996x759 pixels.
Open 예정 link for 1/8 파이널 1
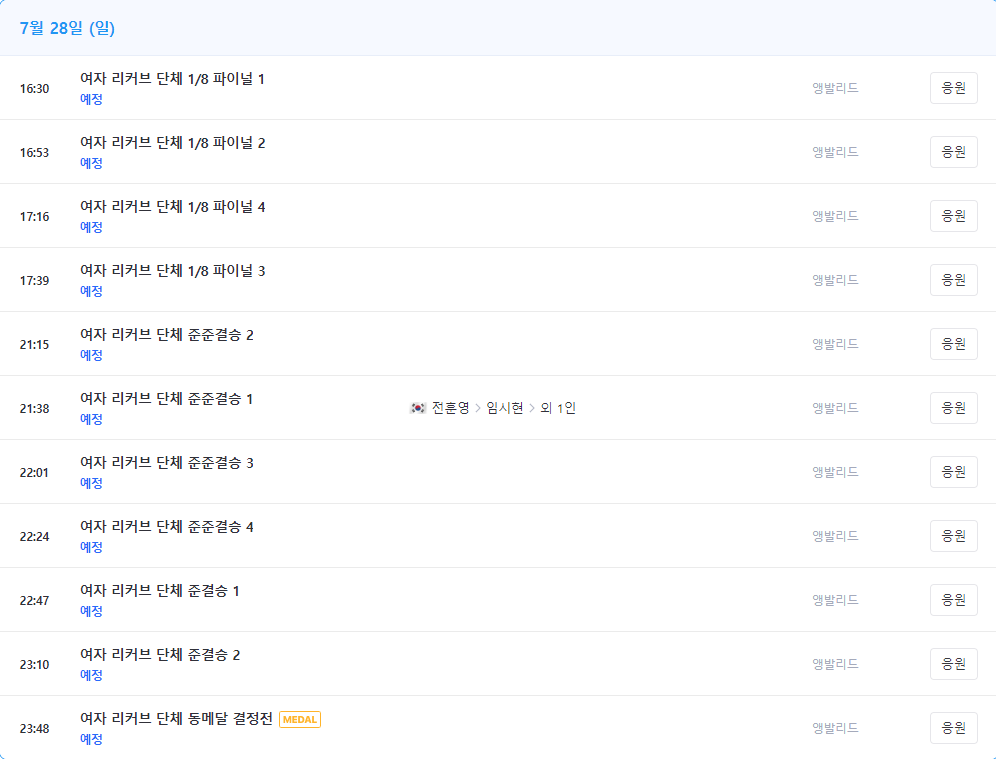(91, 99)
